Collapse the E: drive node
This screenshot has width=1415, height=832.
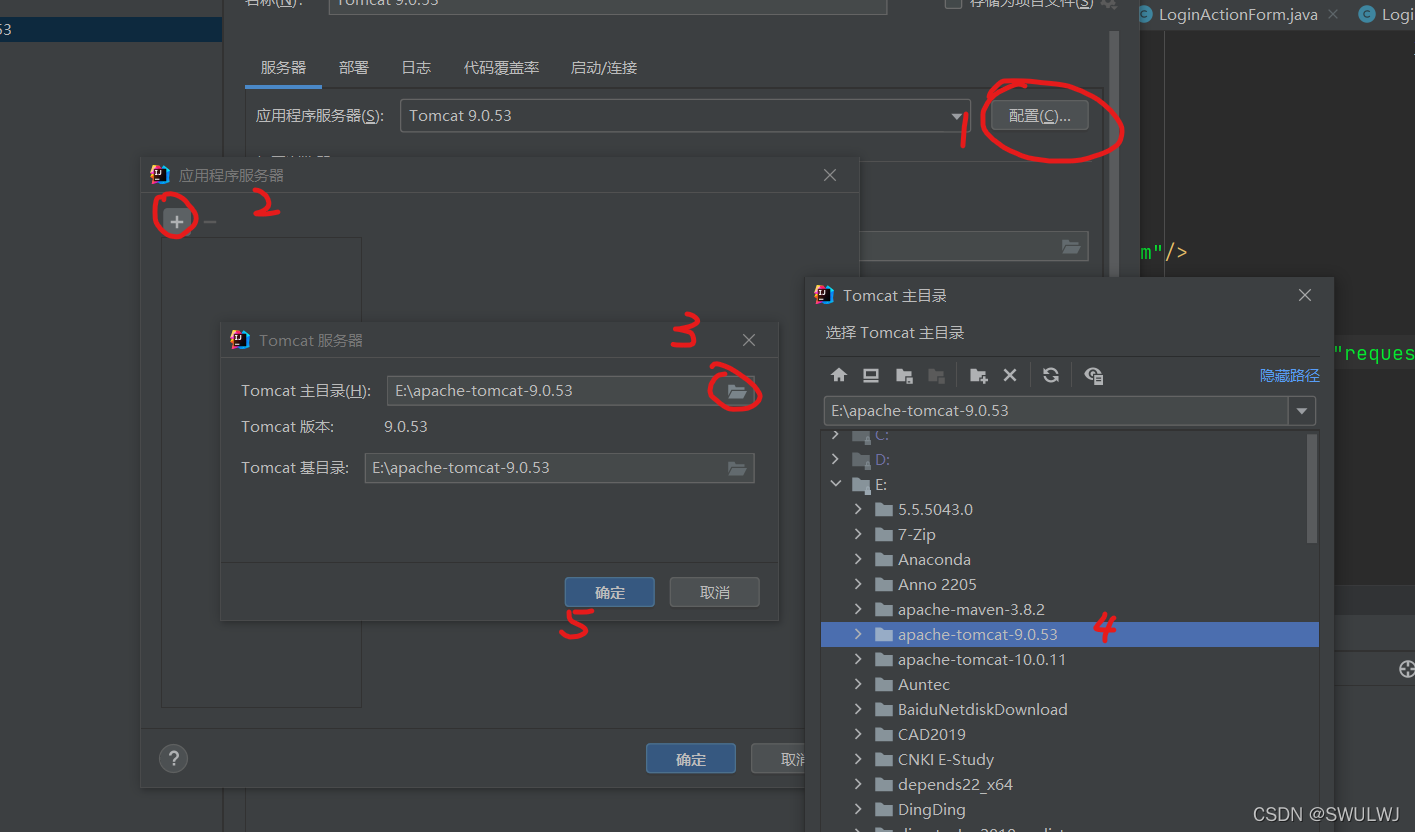coord(836,485)
